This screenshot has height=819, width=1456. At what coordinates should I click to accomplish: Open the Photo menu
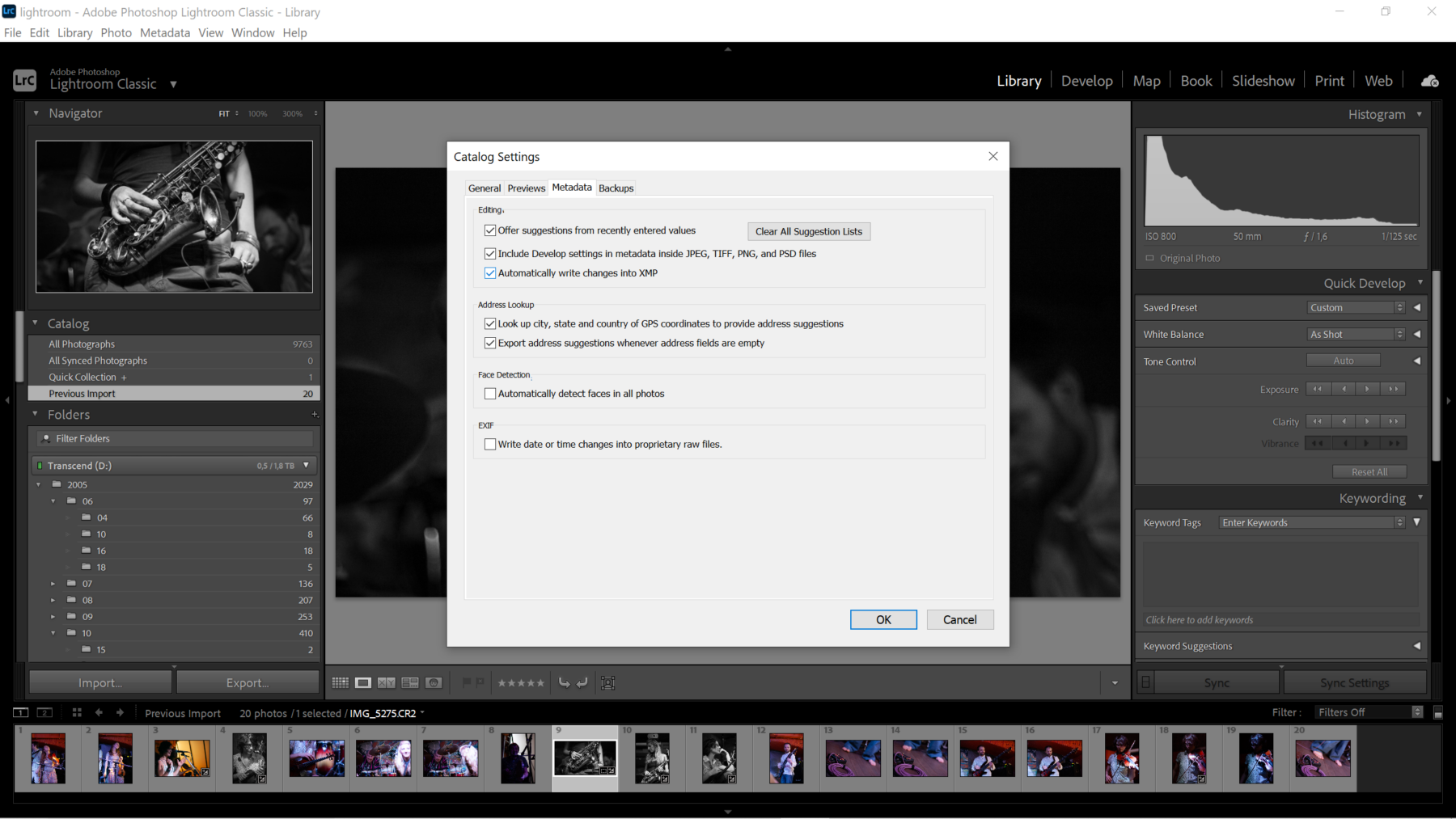pyautogui.click(x=116, y=32)
